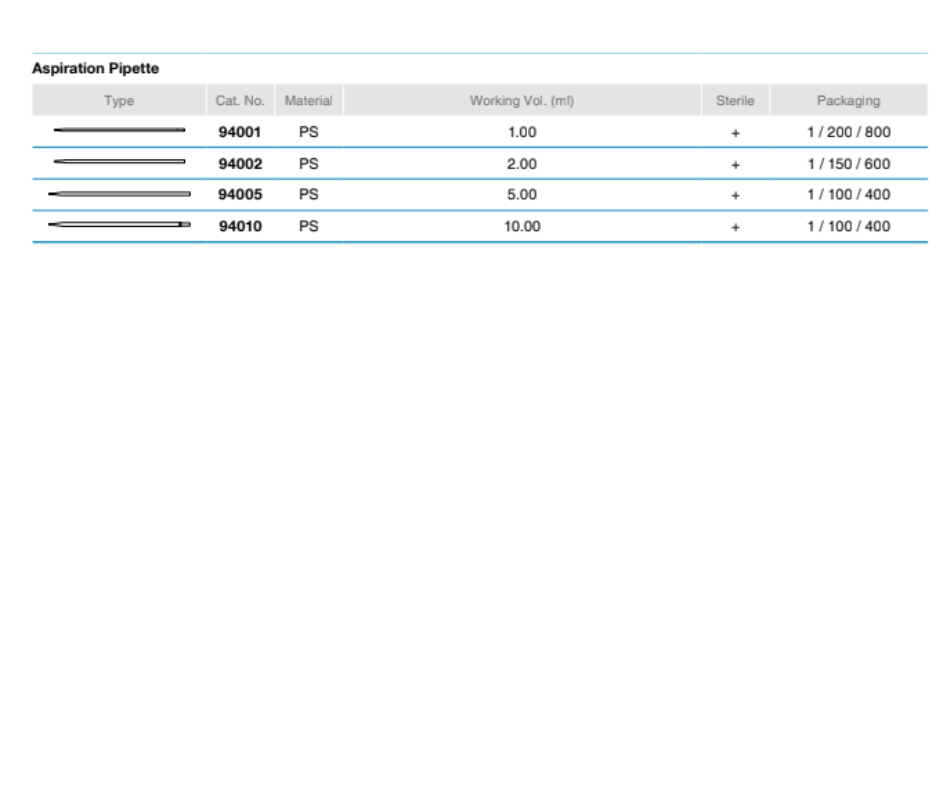The image size is (940, 788).
Task: Click the 1.00 ml pipette illustration
Action: (119, 130)
